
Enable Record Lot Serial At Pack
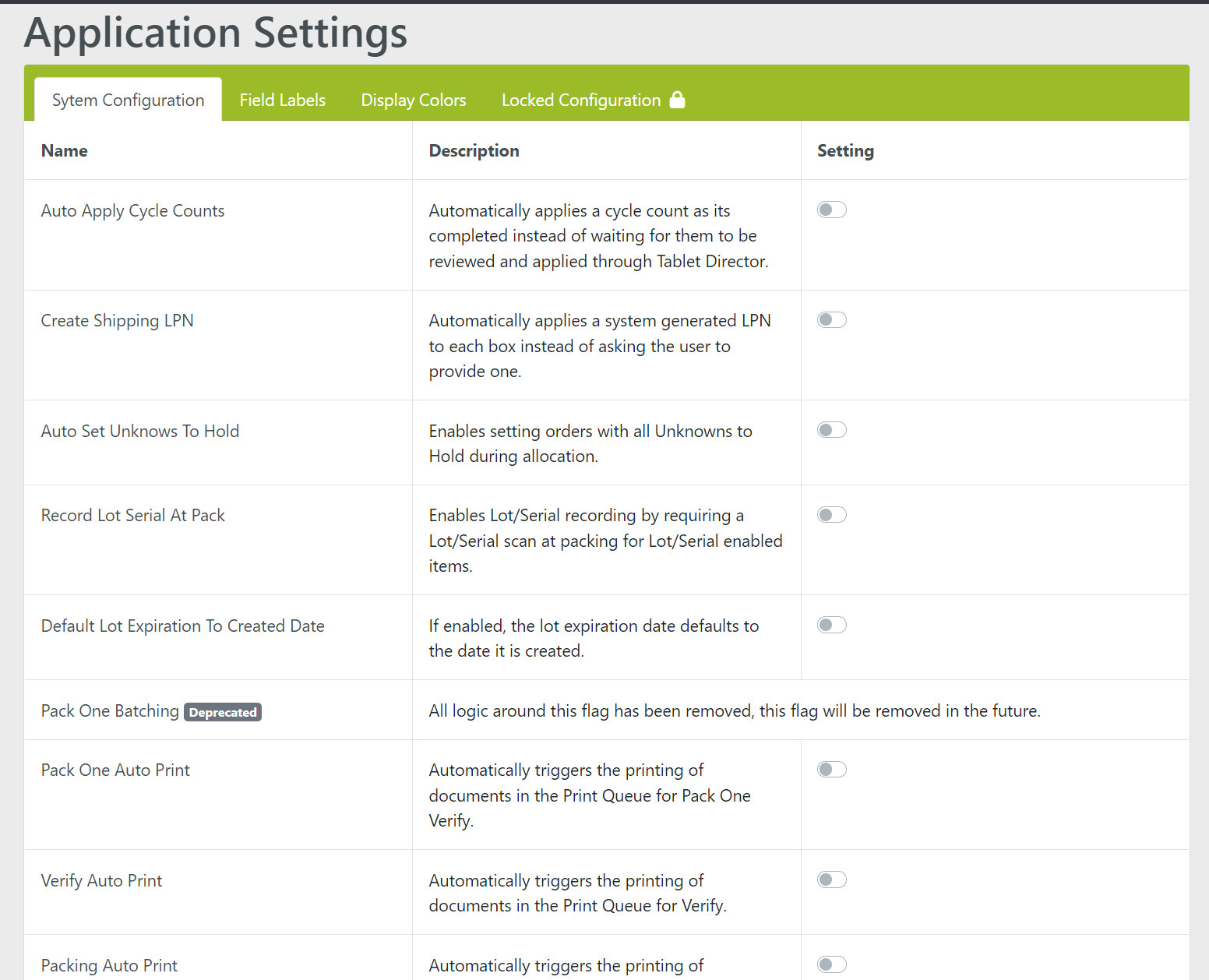pos(831,515)
